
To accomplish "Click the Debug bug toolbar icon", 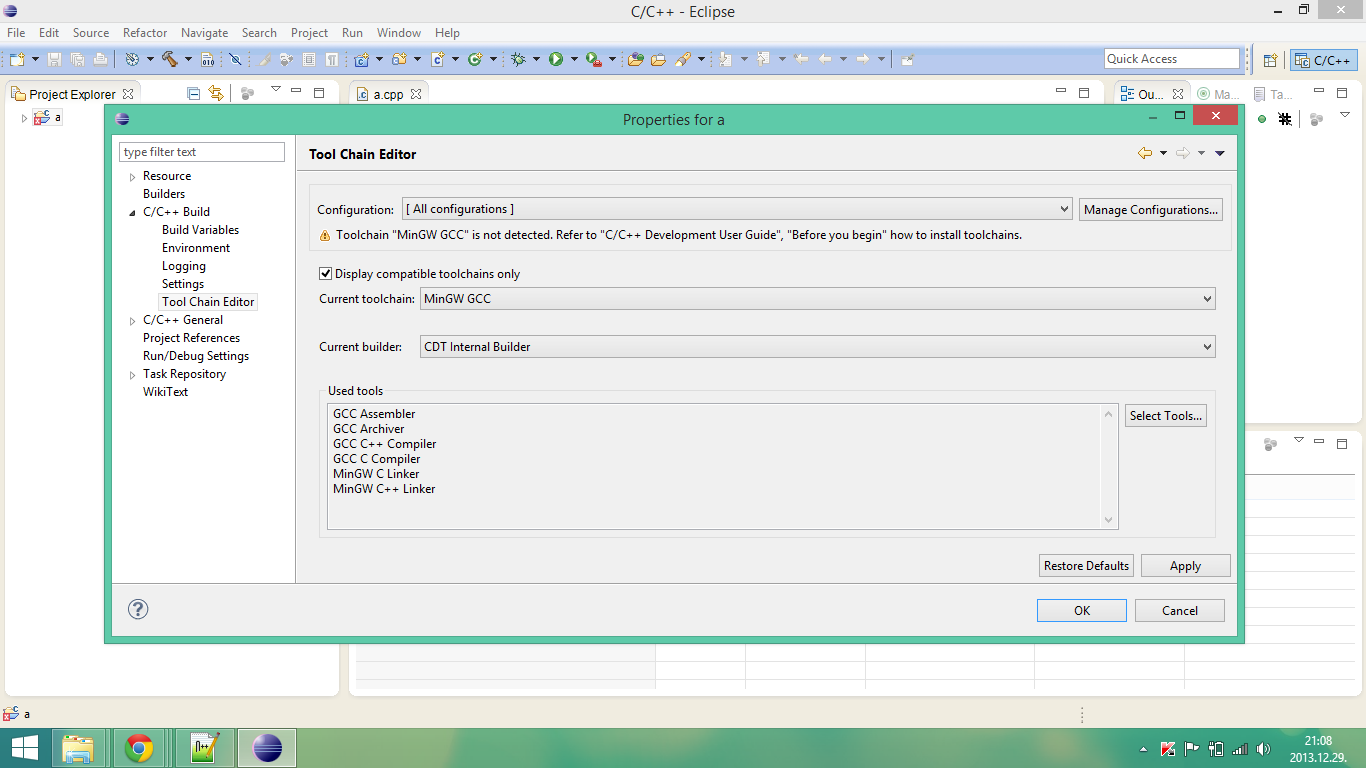I will click(518, 59).
